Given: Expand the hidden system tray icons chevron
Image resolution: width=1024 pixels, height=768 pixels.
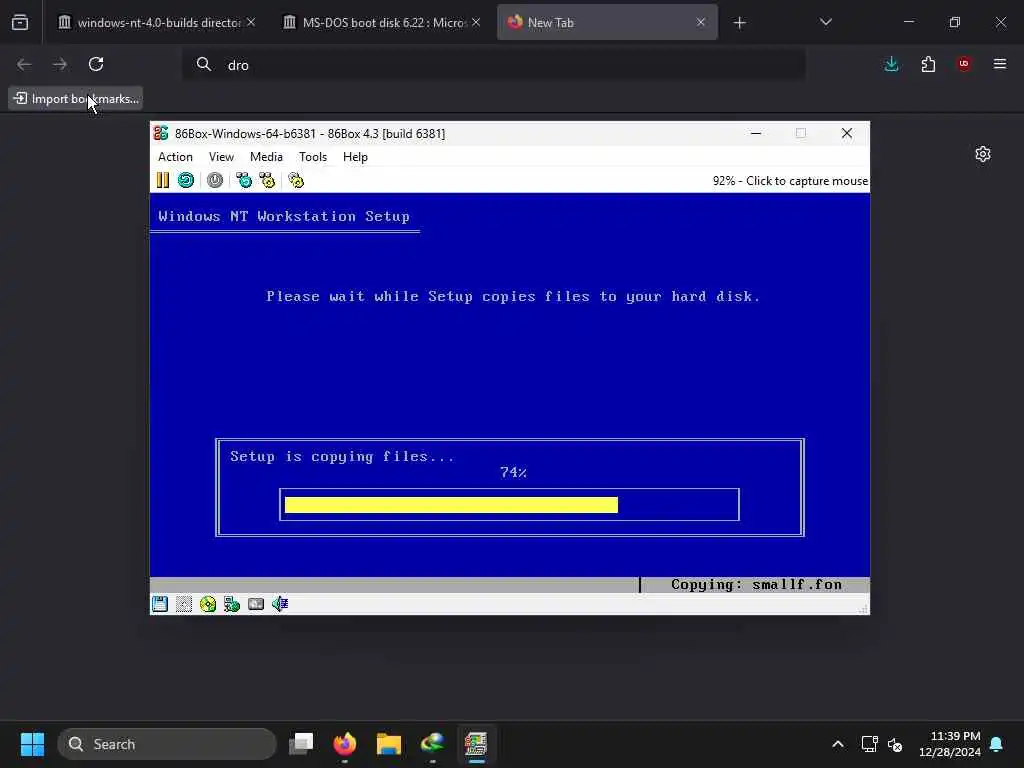Looking at the screenshot, I should tap(838, 744).
